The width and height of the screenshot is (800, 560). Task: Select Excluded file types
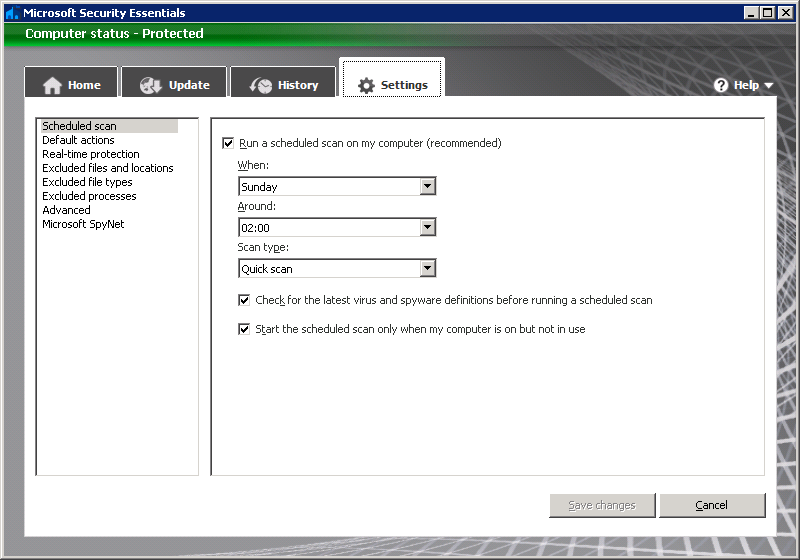tap(87, 182)
